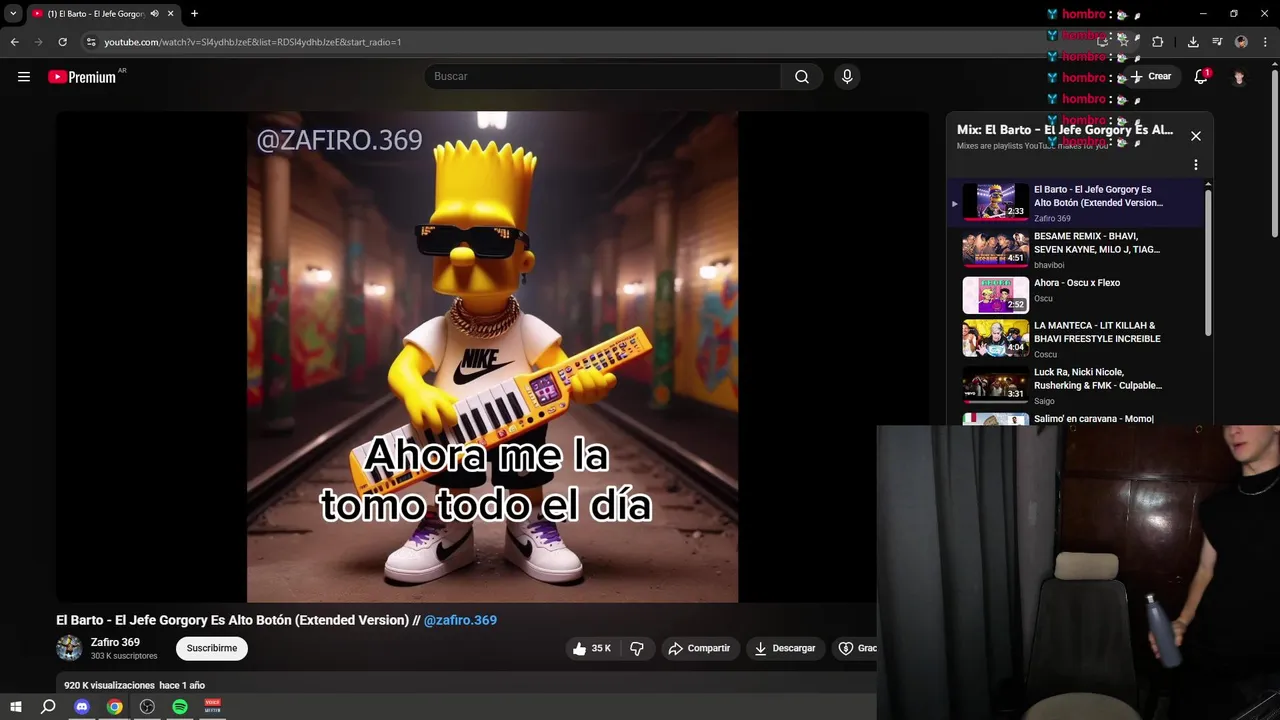This screenshot has height=720, width=1280.
Task: Click the Mix playlist title
Action: (x=1065, y=130)
